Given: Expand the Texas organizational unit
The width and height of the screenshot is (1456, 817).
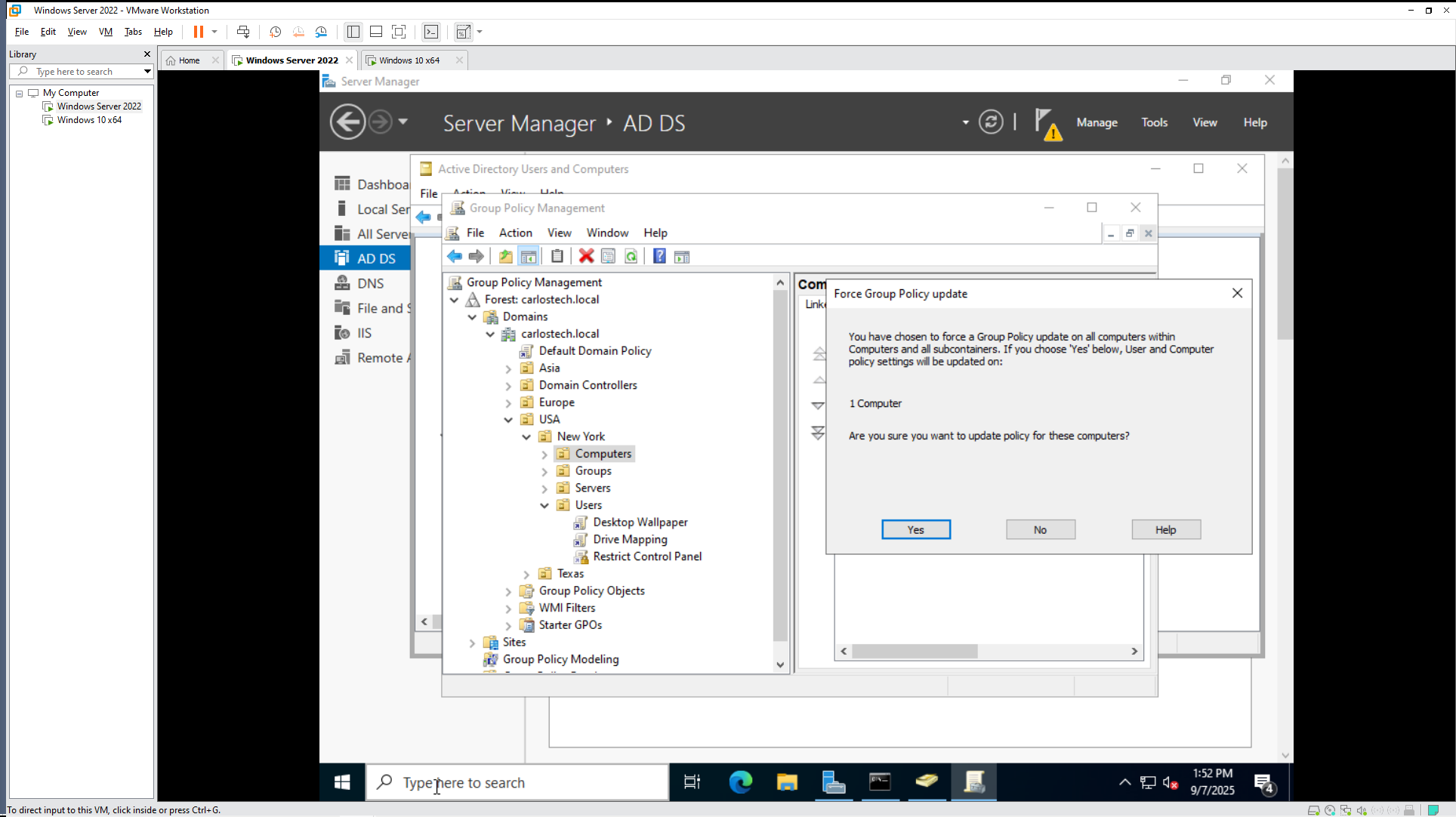Looking at the screenshot, I should (526, 575).
